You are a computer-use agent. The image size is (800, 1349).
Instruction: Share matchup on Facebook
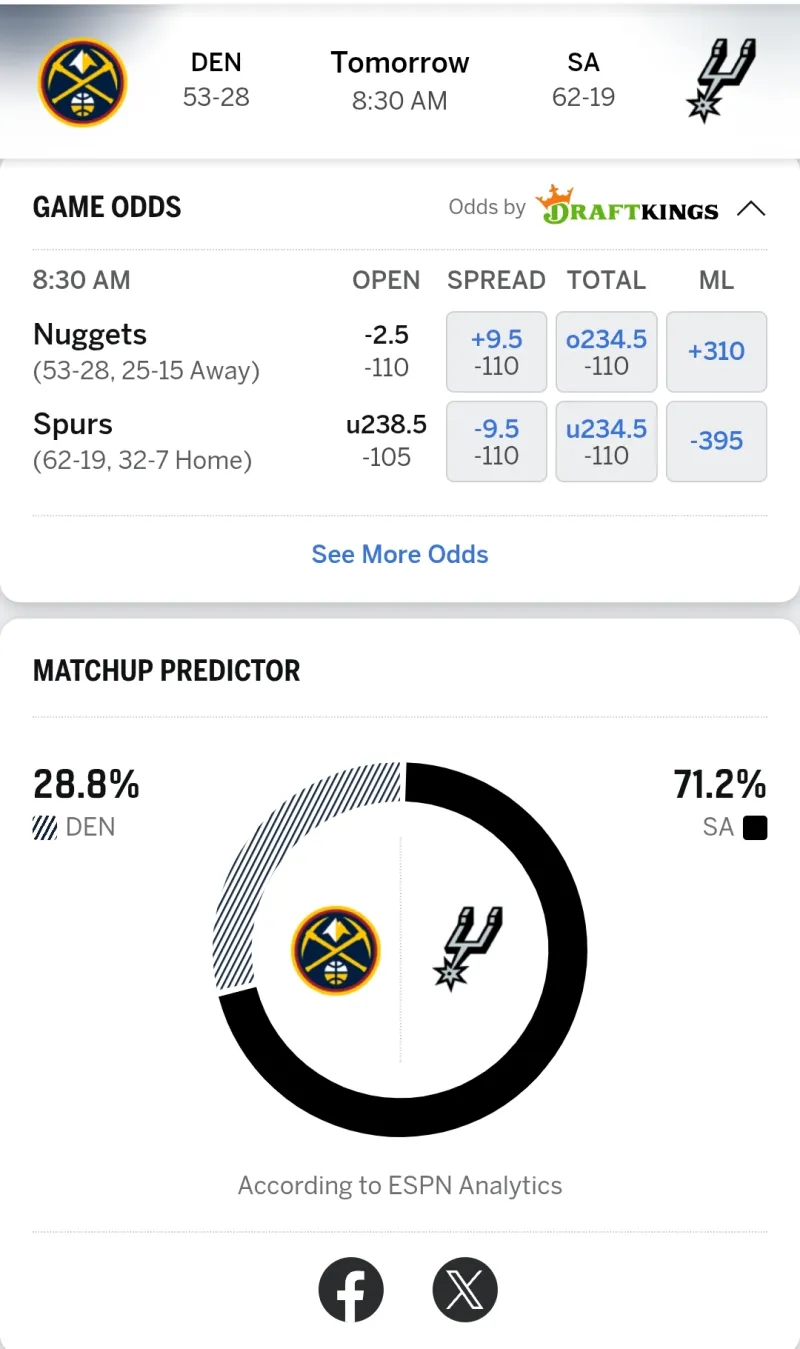pyautogui.click(x=351, y=1290)
